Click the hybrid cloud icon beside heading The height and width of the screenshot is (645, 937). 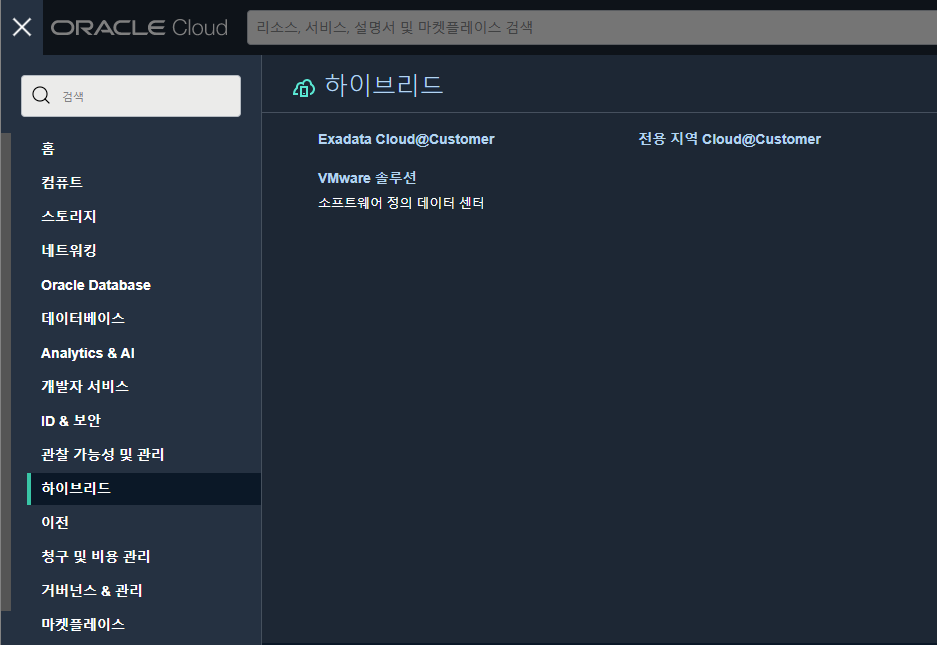coord(304,87)
